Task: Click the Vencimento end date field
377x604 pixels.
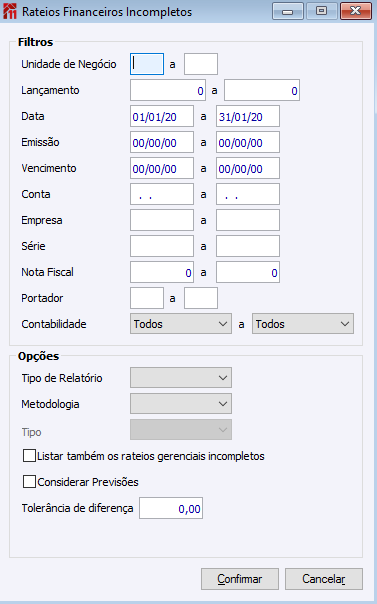Action: click(248, 168)
